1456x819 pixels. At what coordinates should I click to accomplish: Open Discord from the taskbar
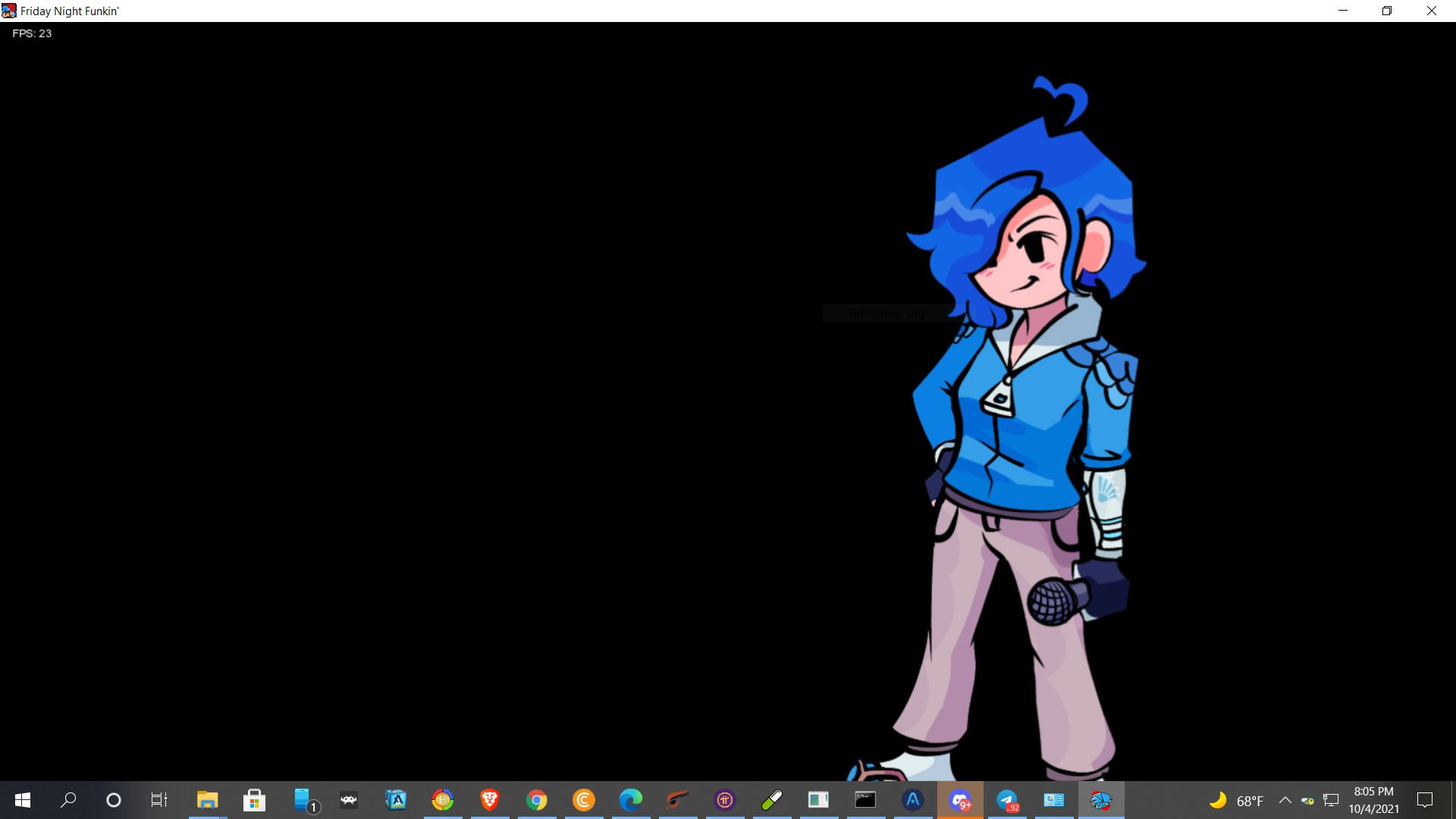point(960,800)
